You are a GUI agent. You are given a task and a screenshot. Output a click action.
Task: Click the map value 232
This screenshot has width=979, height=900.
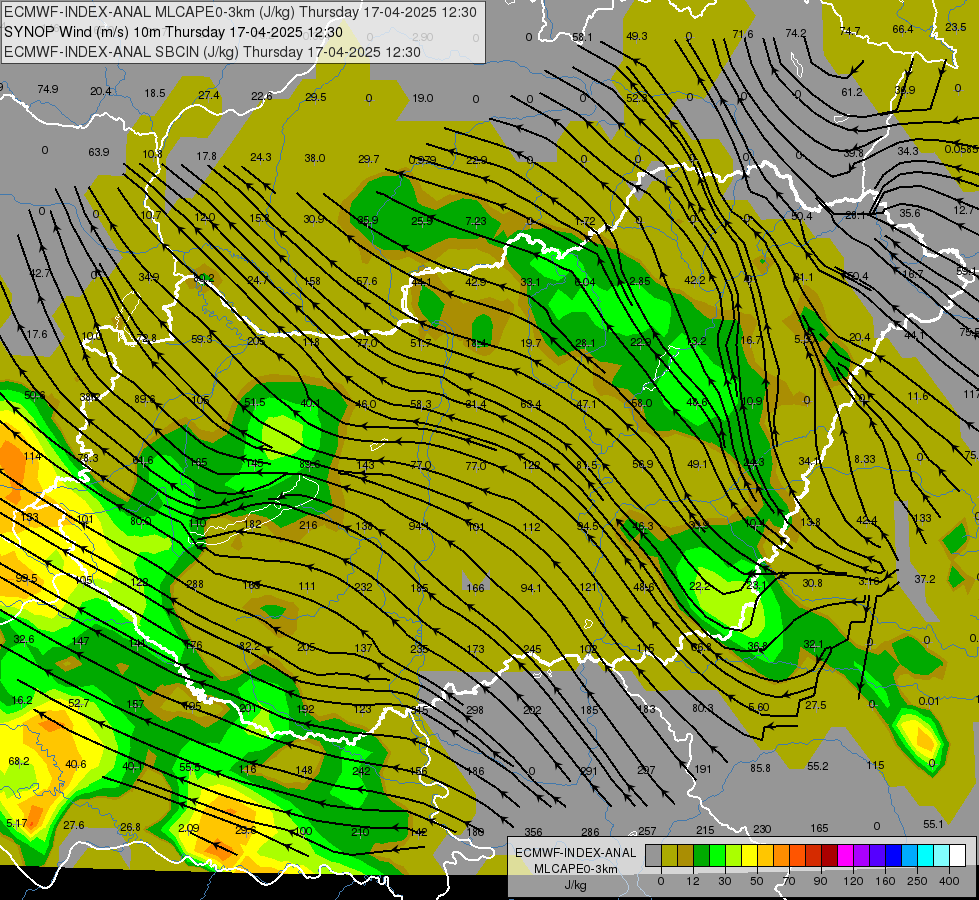click(363, 587)
